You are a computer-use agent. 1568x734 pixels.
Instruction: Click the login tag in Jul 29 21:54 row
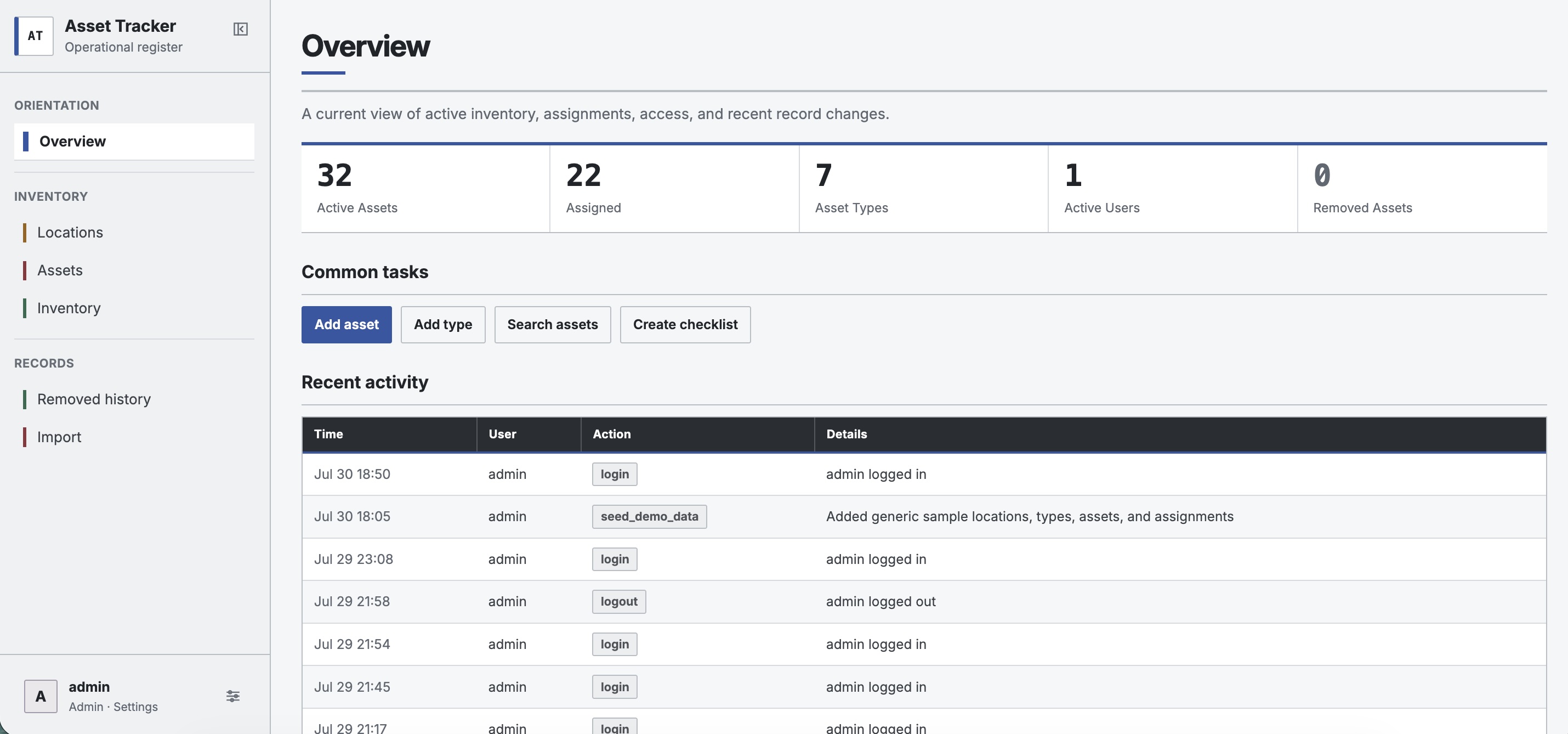tap(615, 645)
